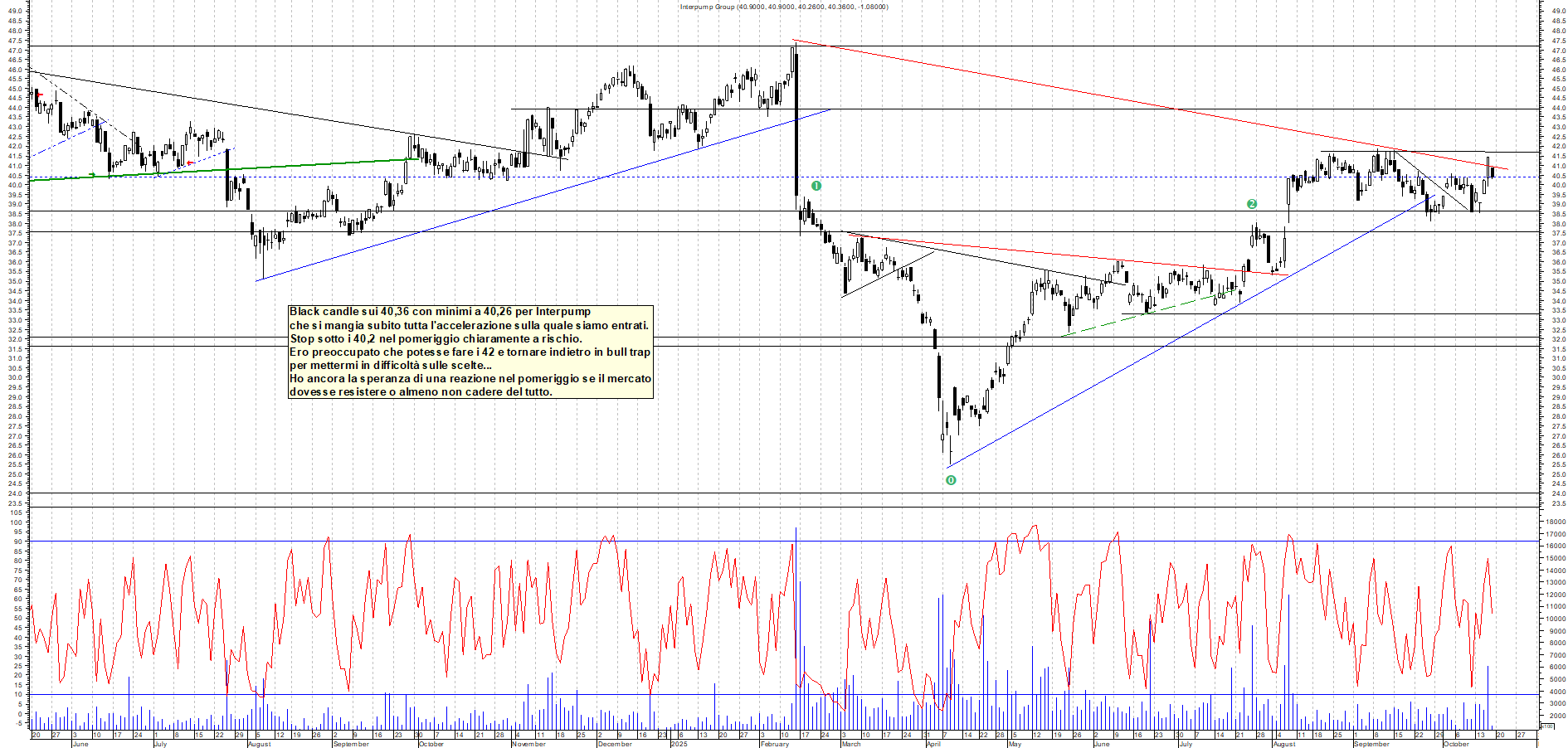Screen dimensions: 1568x748
Task: Click the April label on the time axis
Action: 933,744
